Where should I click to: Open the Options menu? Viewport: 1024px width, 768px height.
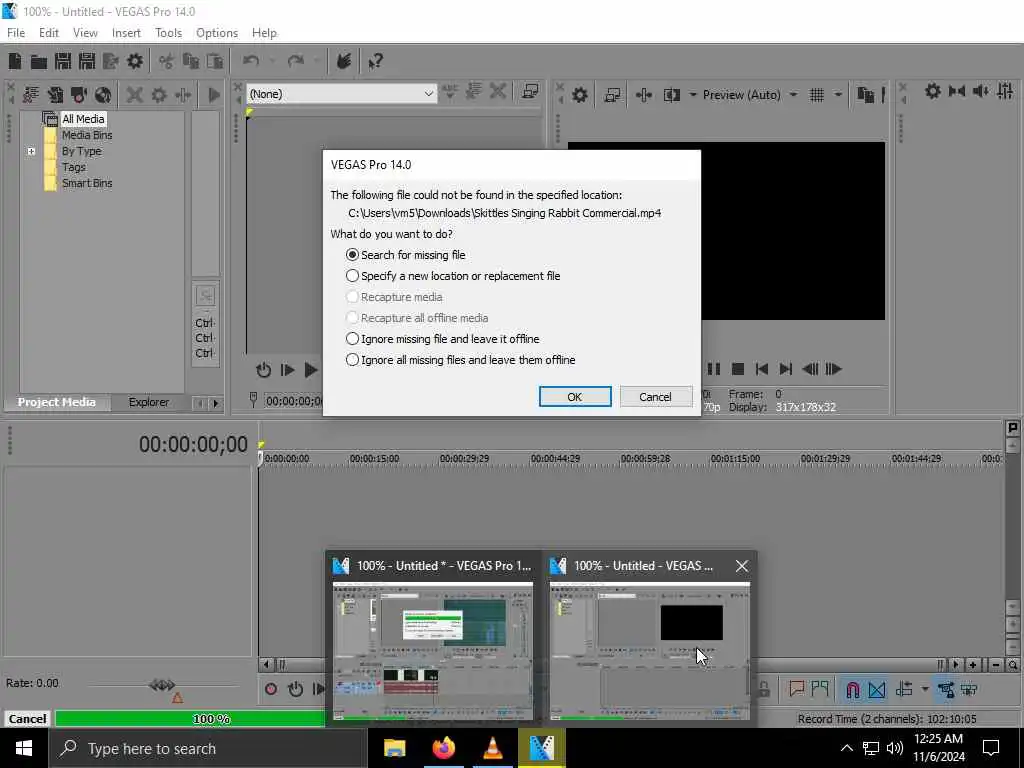coord(217,33)
